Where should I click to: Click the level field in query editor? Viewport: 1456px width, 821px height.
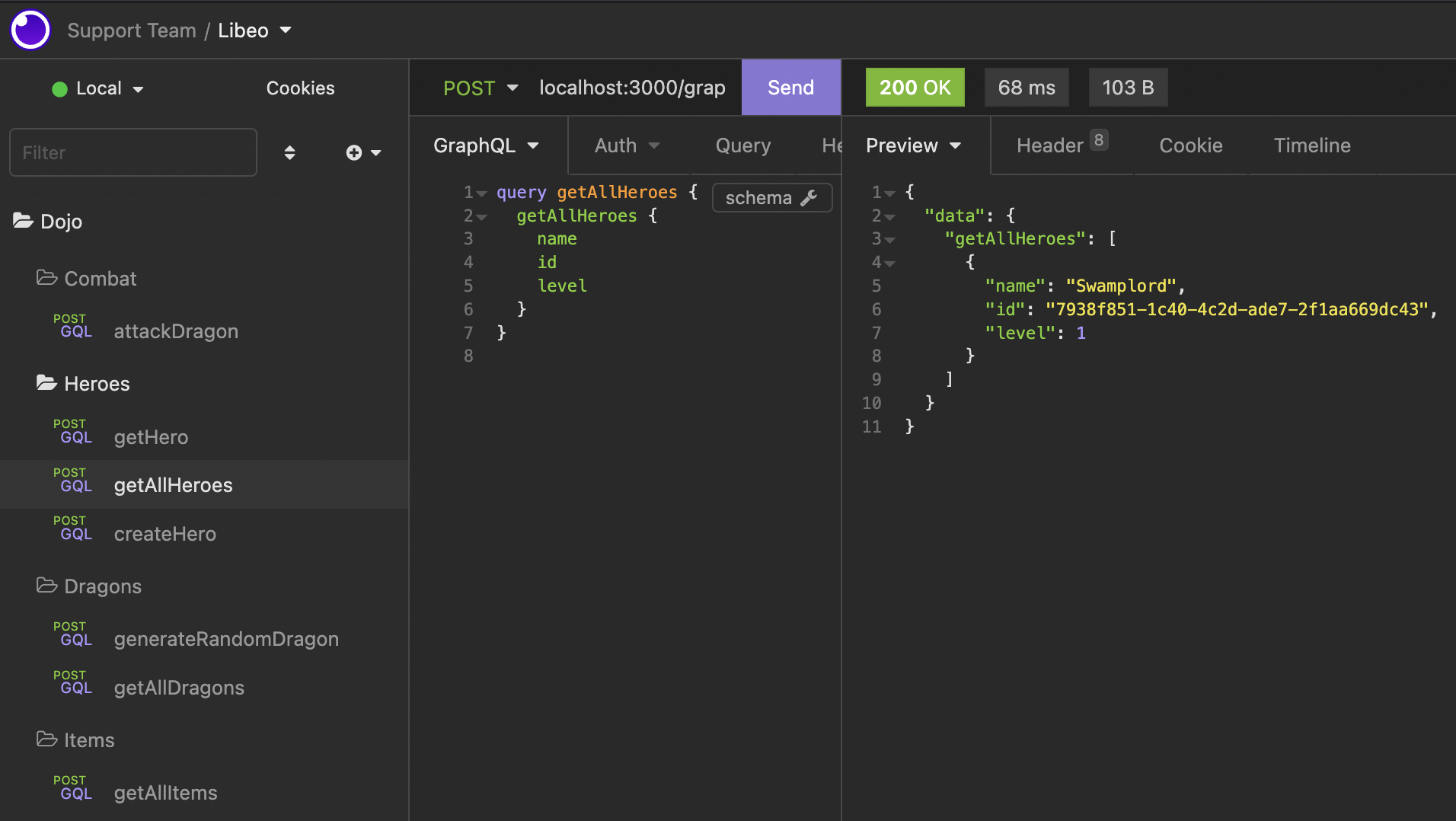click(x=562, y=286)
